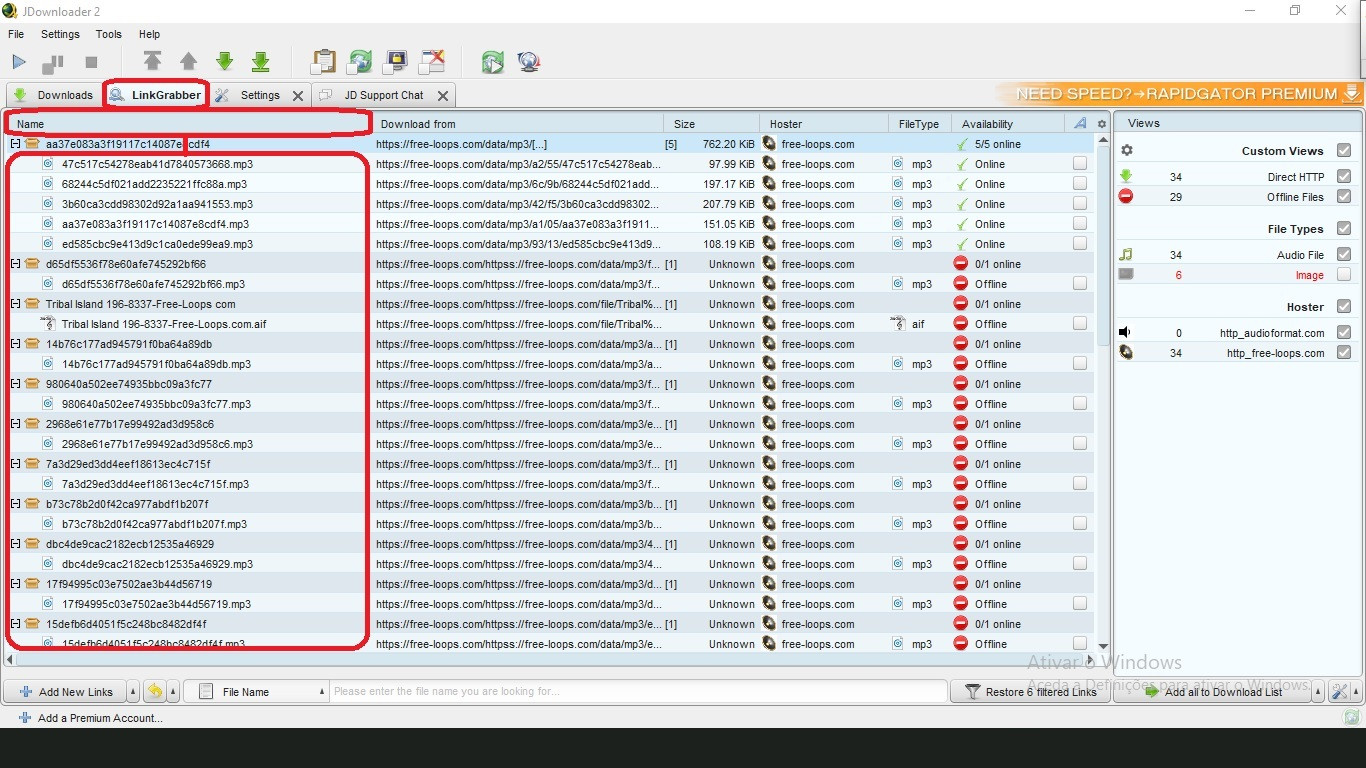1366x768 pixels.
Task: Collapse the dbc4de9cac2182ecb12535a46929 package
Action: tap(15, 544)
